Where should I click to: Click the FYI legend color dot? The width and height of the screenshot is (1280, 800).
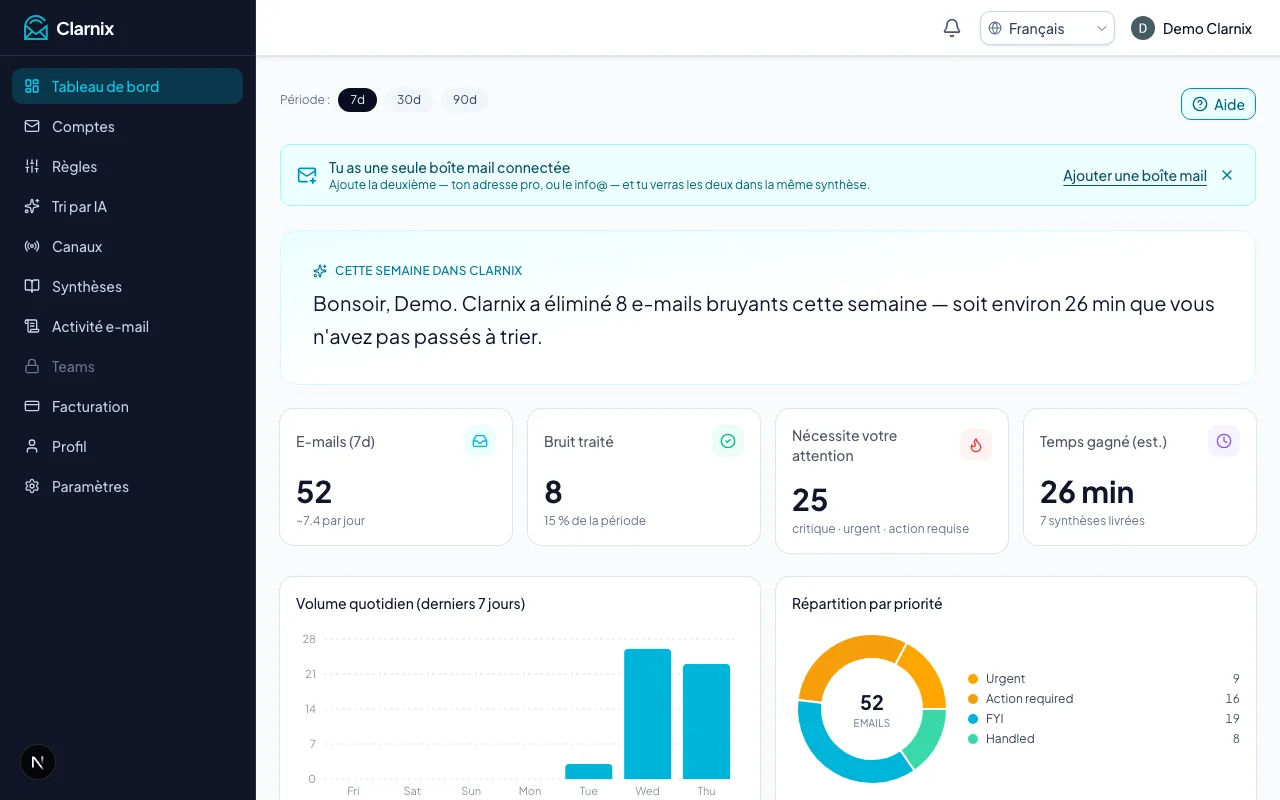[x=973, y=719]
